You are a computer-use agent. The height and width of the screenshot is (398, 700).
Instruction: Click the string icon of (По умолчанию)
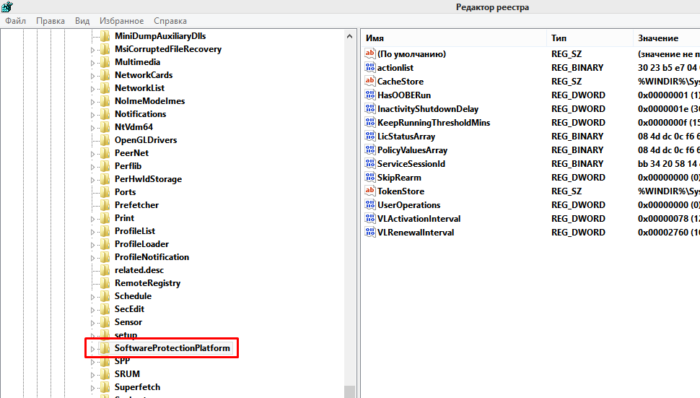point(370,54)
